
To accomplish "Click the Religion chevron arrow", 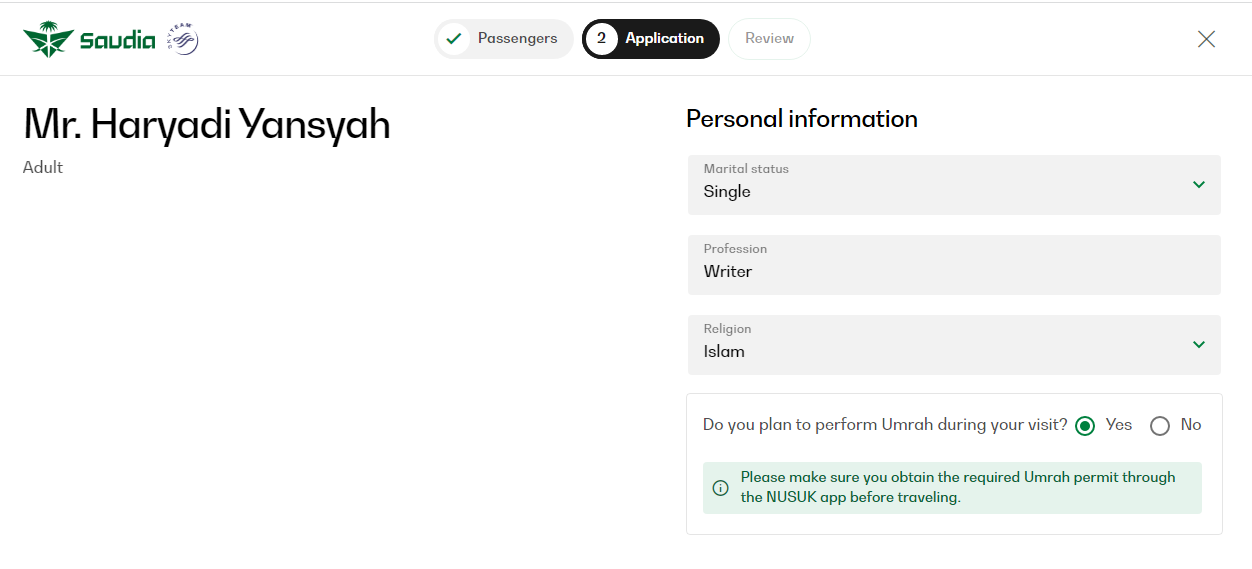I will point(1198,345).
